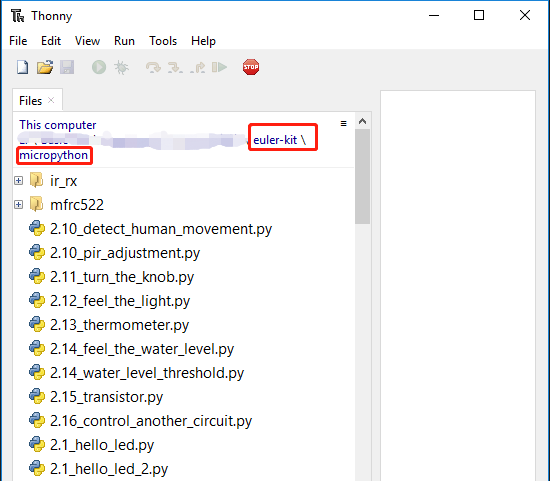Open the Run menu
Viewport: 550px width, 481px height.
pos(124,41)
